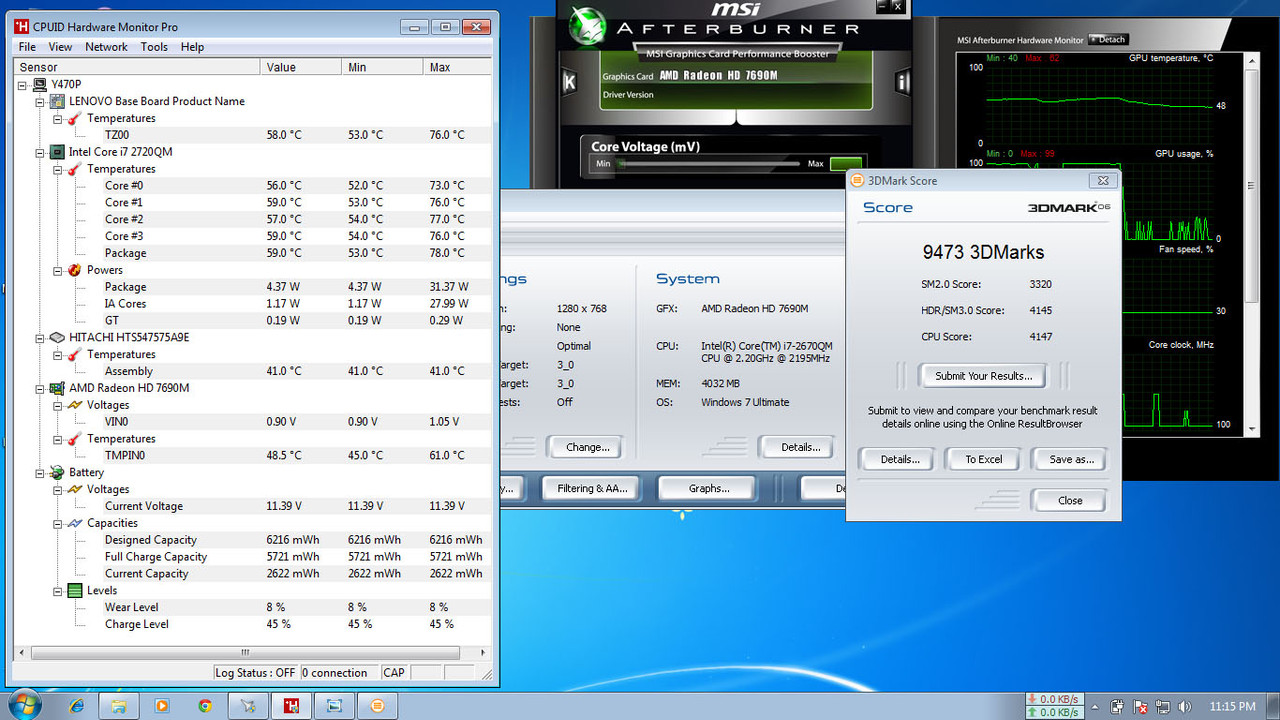Open the Network menu in Hardware Monitor

(106, 47)
